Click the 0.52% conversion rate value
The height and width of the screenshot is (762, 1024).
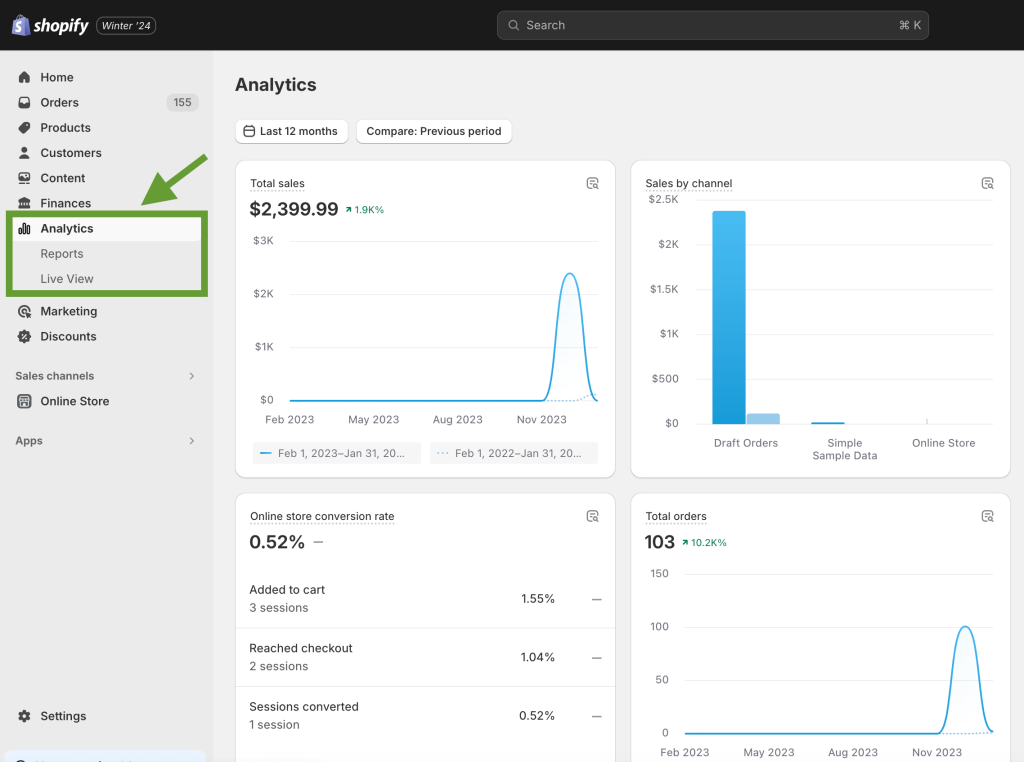[x=277, y=542]
